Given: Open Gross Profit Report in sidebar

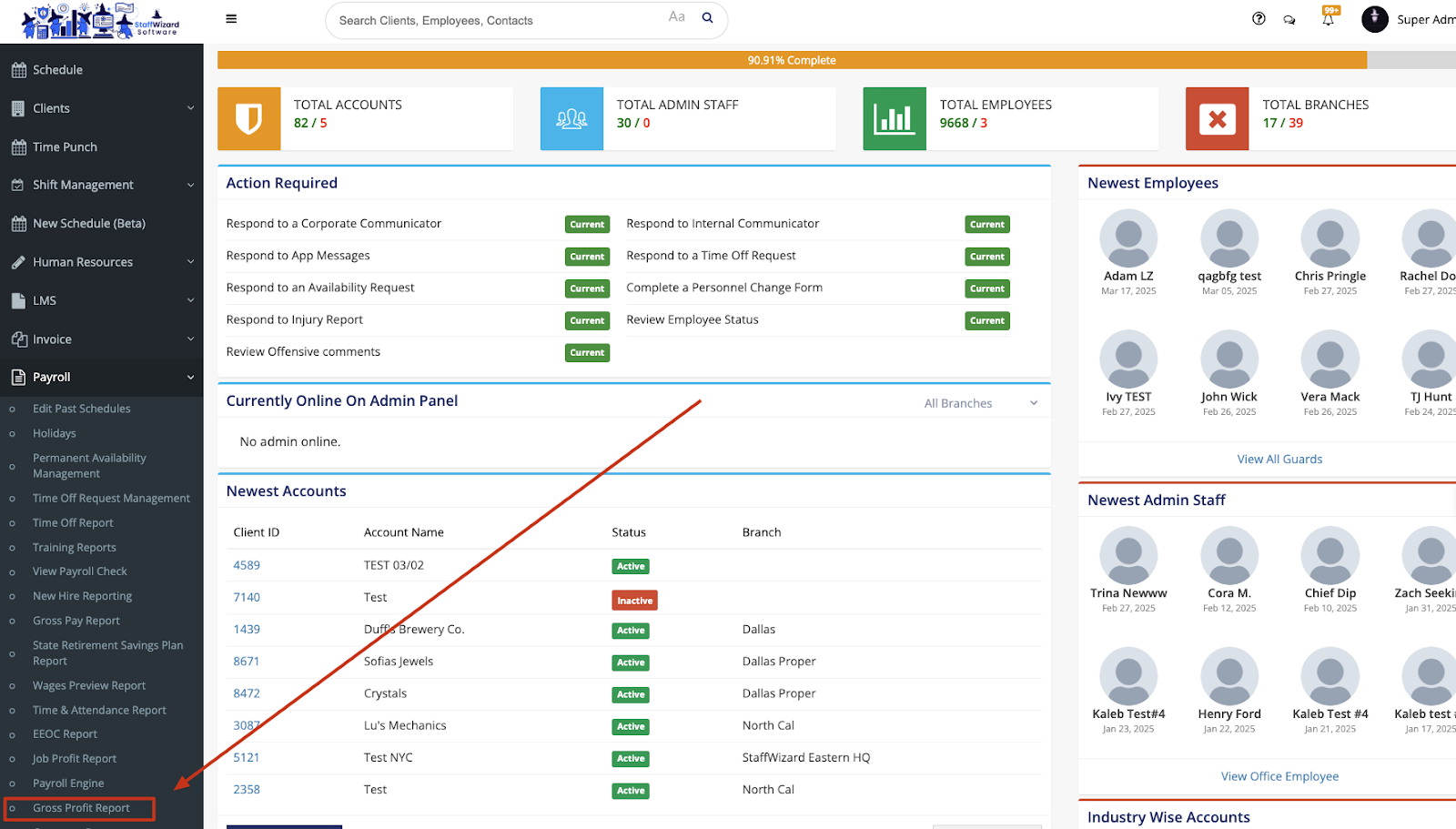Looking at the screenshot, I should coord(81,808).
